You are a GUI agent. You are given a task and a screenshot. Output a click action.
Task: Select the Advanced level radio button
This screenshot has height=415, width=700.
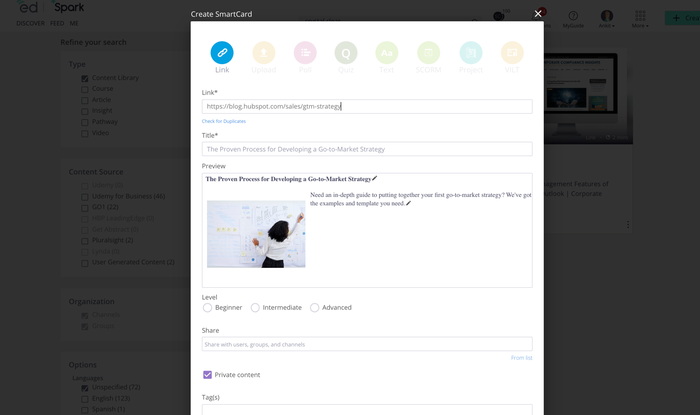(x=314, y=307)
